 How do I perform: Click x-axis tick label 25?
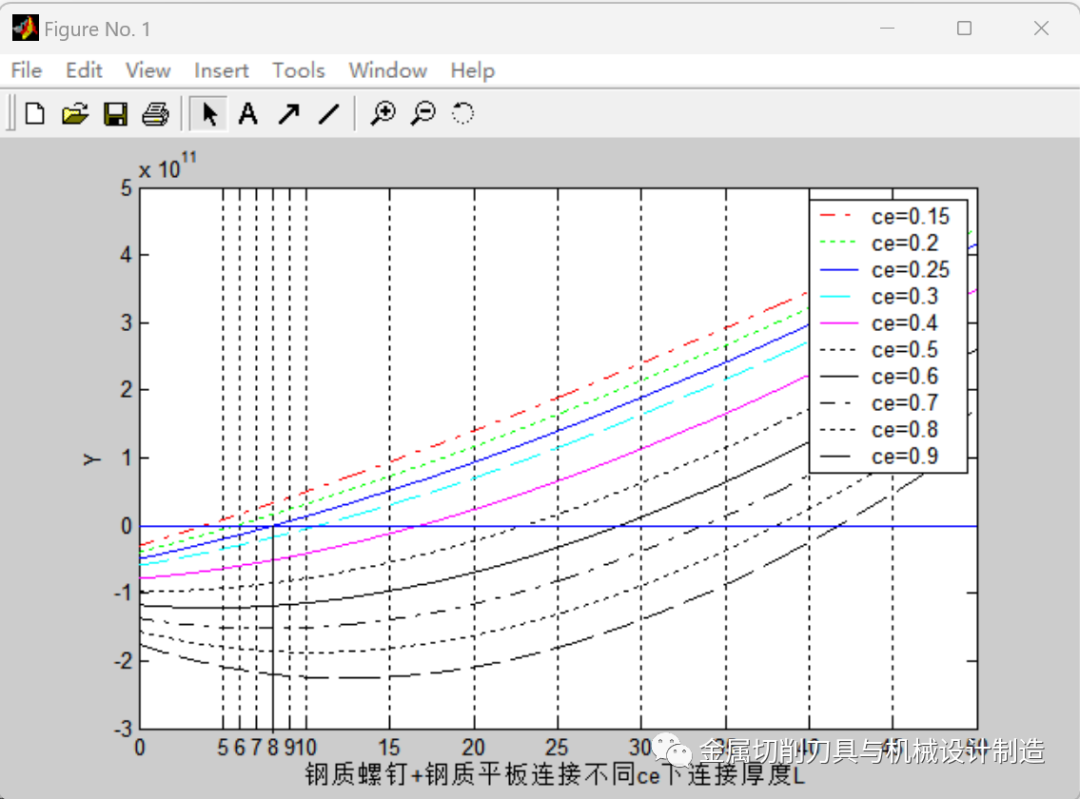tap(557, 747)
